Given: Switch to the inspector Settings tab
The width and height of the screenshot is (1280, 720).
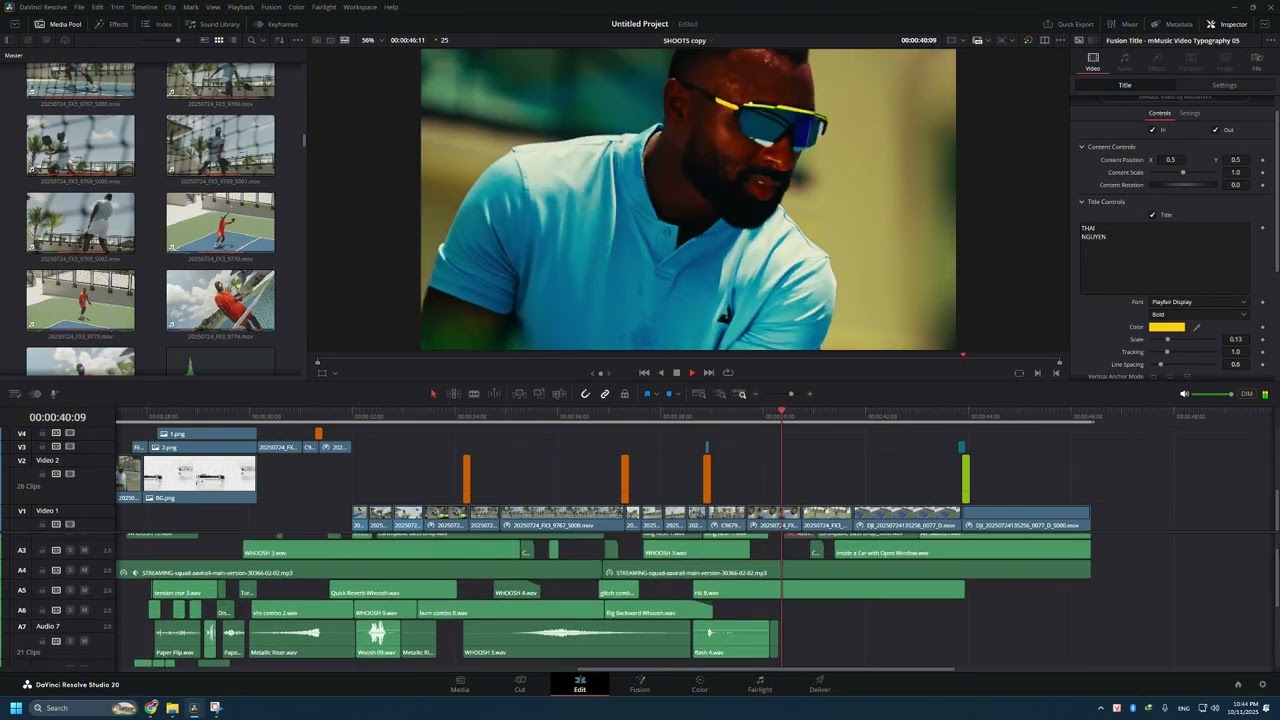Looking at the screenshot, I should coord(1224,85).
